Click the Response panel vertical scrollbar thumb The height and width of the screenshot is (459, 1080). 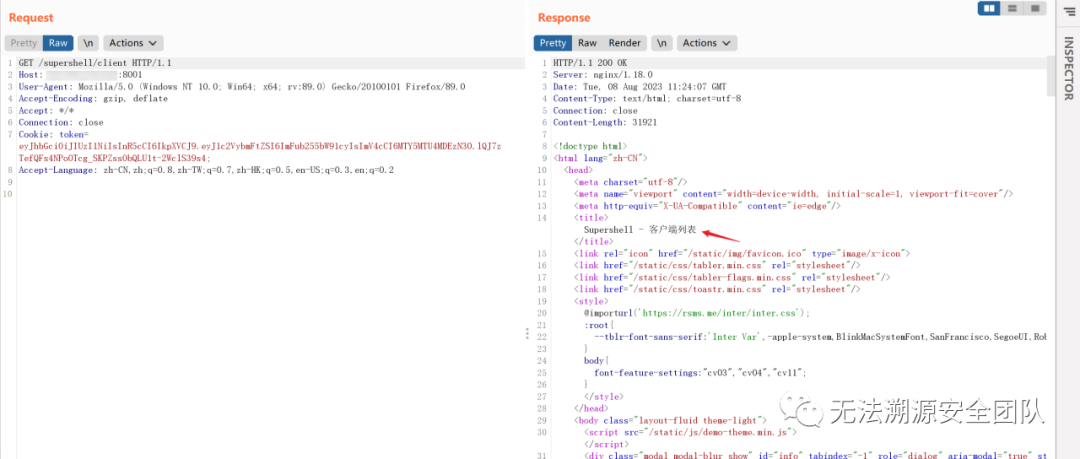1050,76
